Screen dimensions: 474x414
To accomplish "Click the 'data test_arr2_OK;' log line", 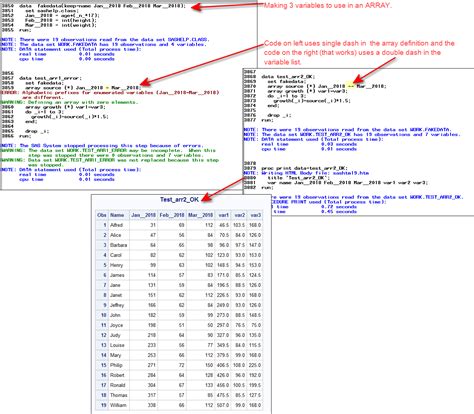I will [288, 77].
